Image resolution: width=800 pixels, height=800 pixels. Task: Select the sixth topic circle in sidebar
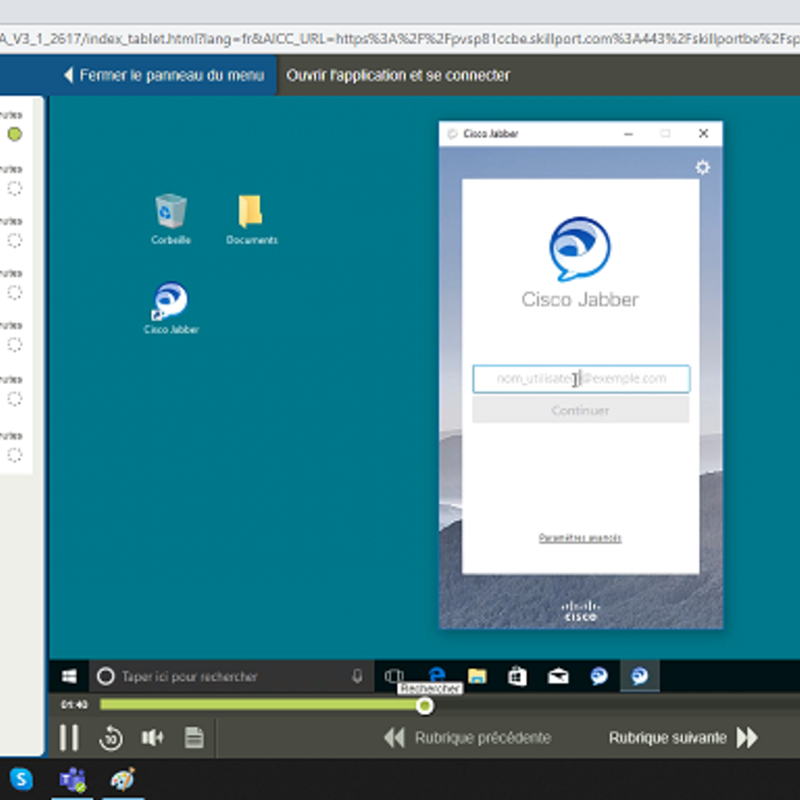click(x=15, y=398)
